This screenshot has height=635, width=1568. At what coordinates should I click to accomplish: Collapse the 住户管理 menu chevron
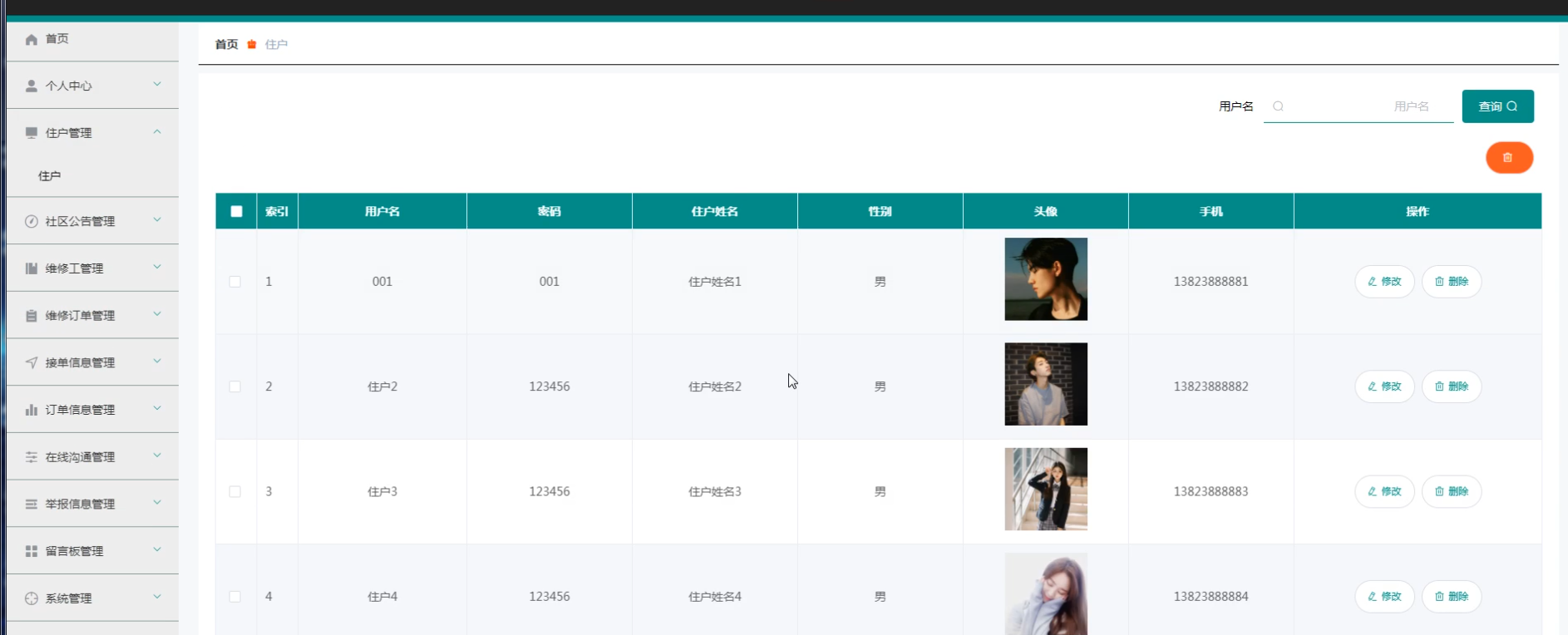coord(157,132)
